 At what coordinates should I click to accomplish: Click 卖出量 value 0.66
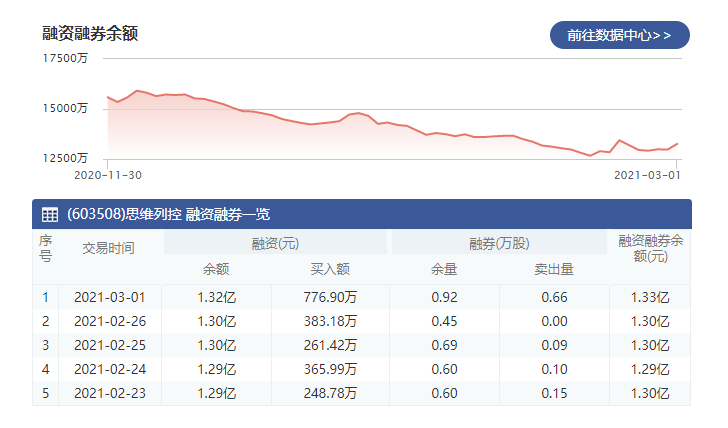tap(554, 297)
